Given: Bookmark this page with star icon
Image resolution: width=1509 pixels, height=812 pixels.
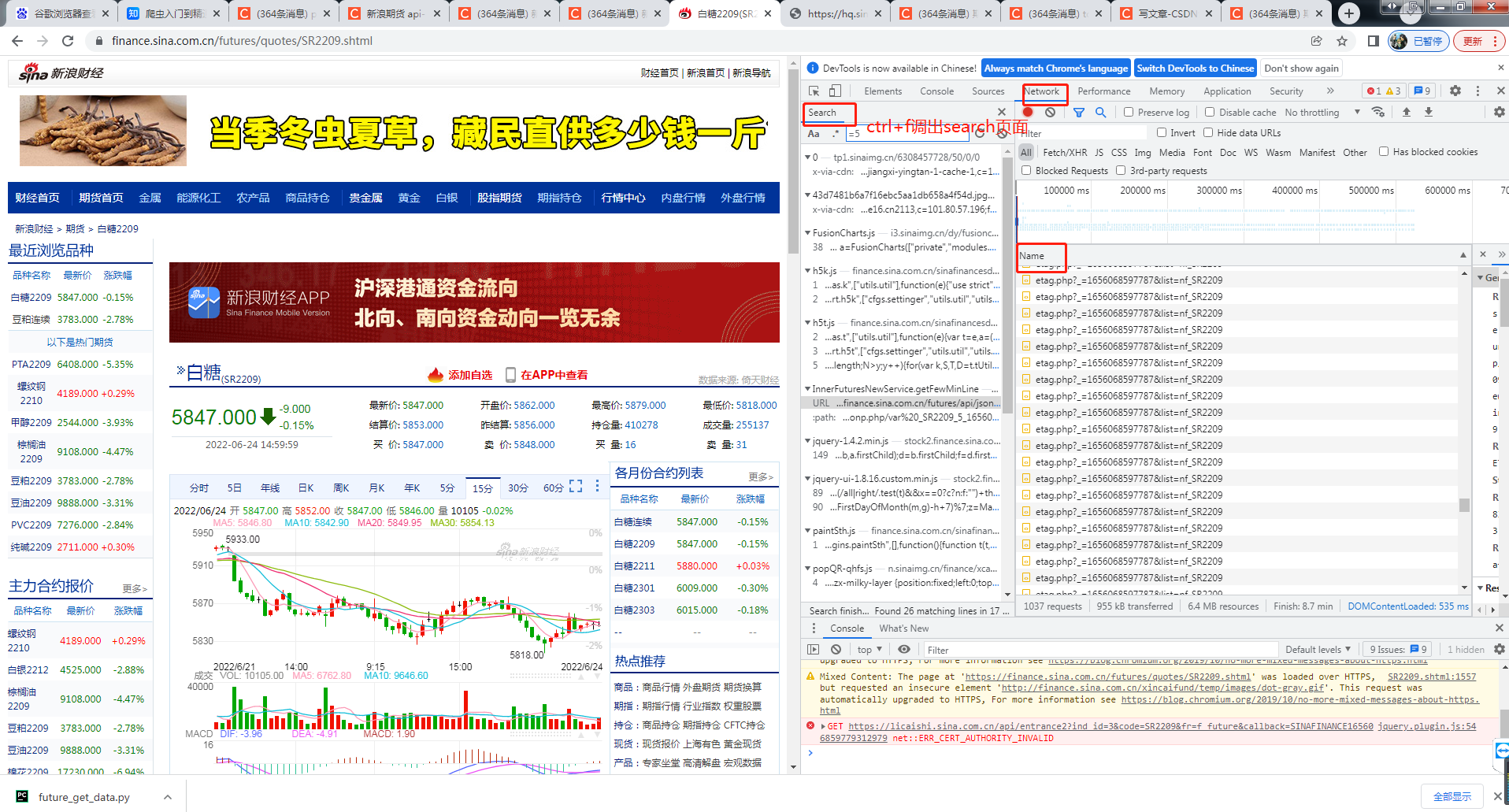Looking at the screenshot, I should pos(1342,41).
